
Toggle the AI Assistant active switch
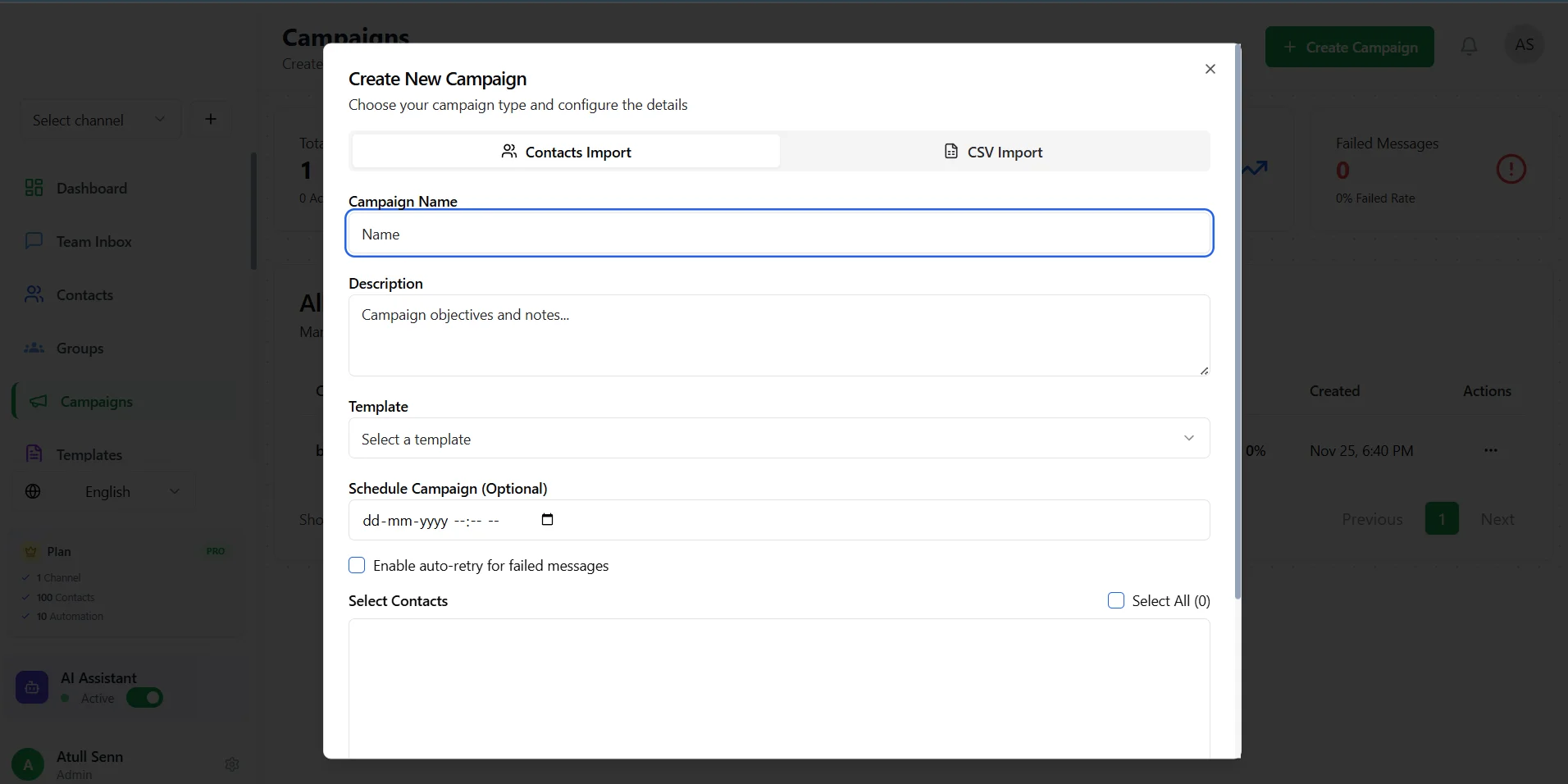pos(144,698)
